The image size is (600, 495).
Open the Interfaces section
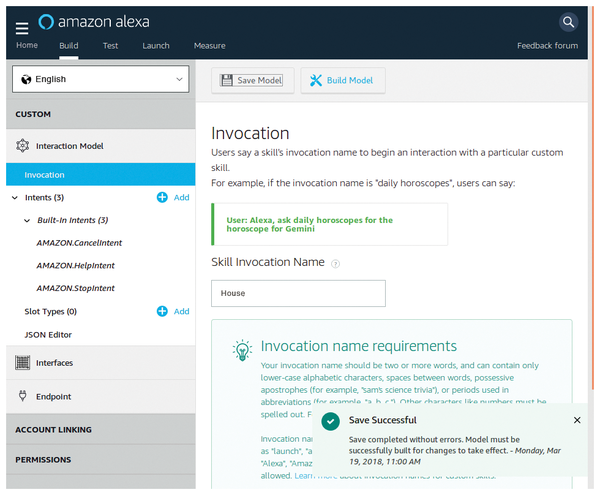pos(101,362)
